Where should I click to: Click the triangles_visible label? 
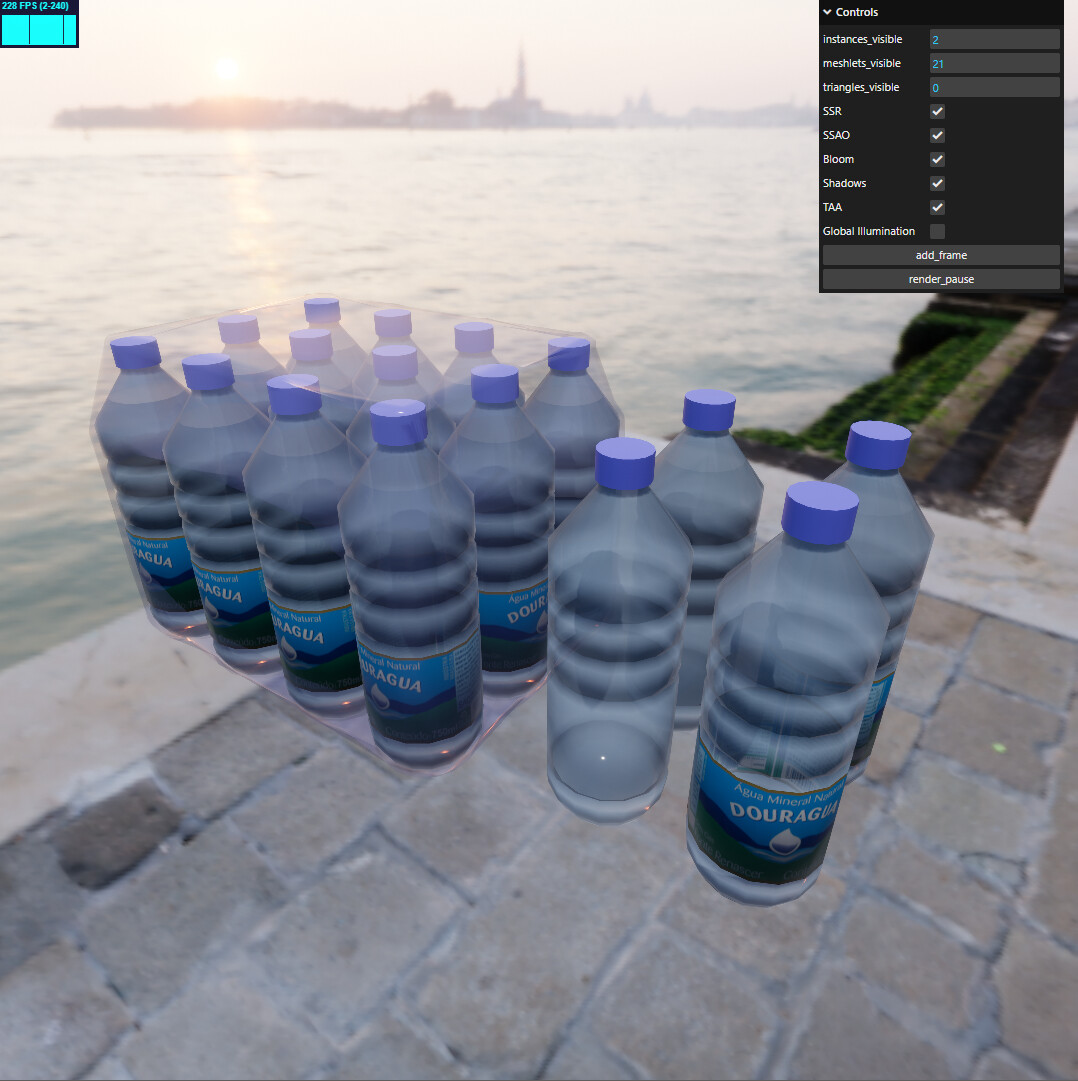pyautogui.click(x=861, y=88)
